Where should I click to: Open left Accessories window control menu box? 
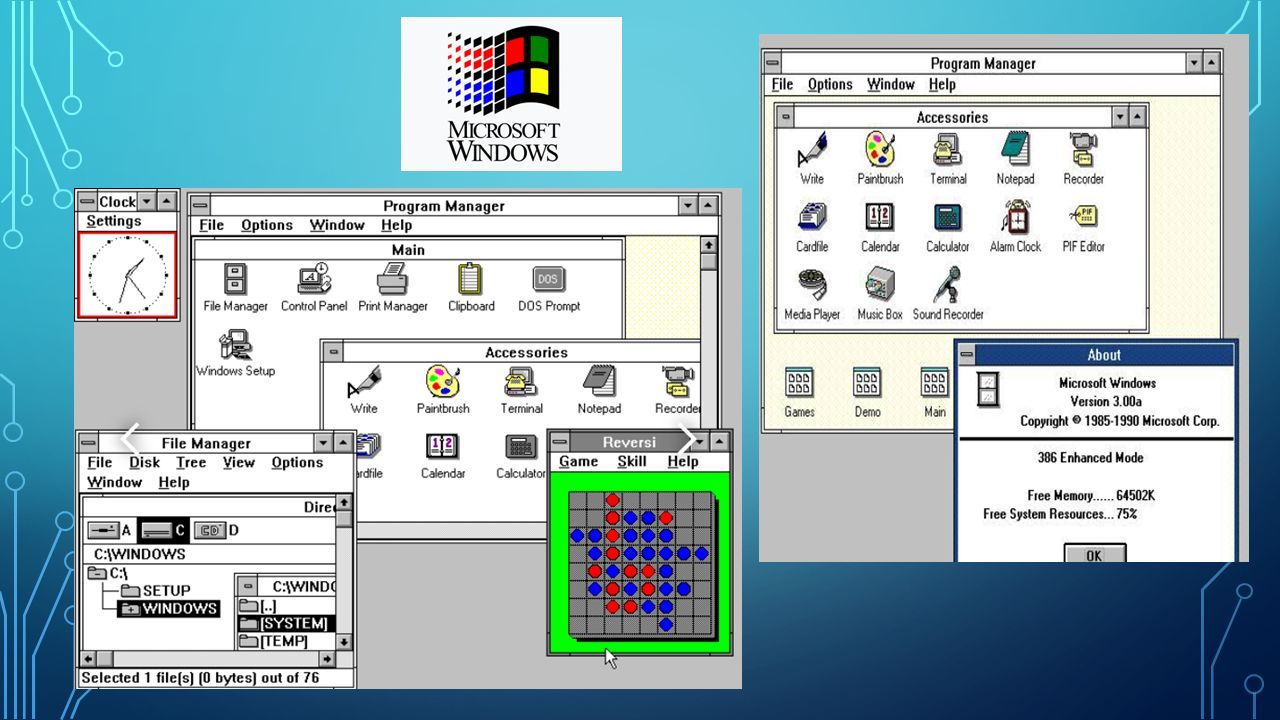pos(333,352)
